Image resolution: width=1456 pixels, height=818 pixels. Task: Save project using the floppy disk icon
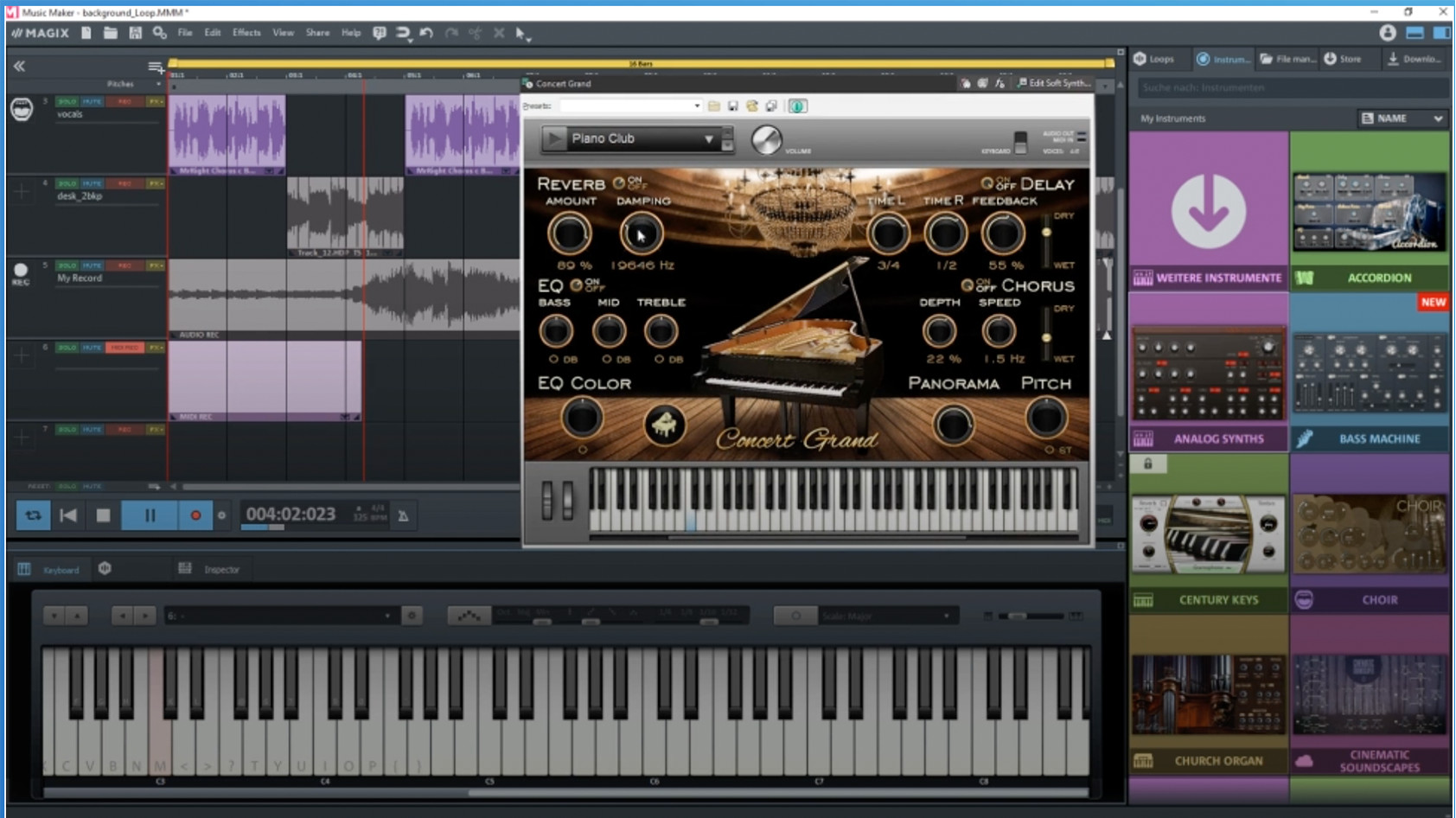tap(135, 33)
